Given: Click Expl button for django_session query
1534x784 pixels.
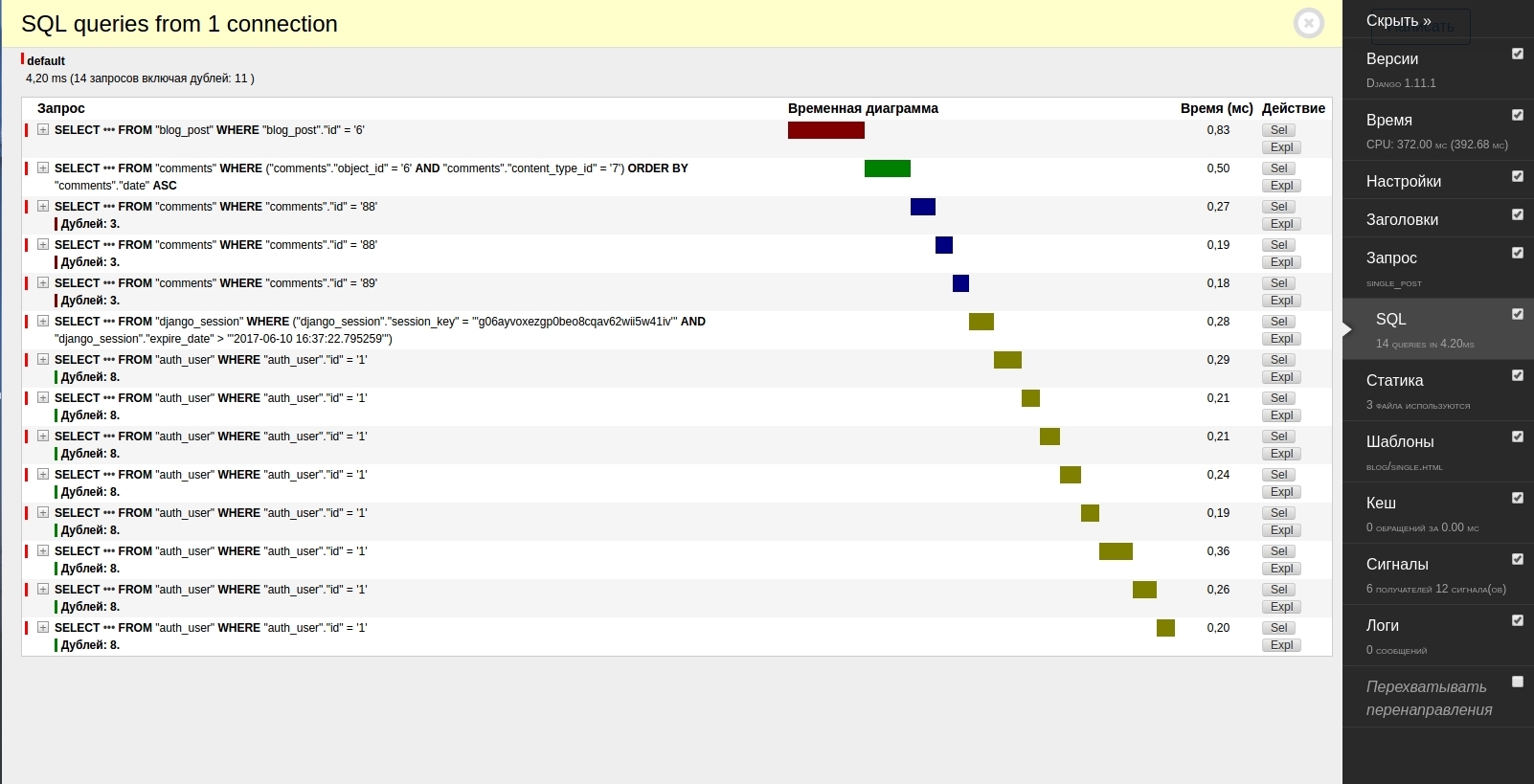Looking at the screenshot, I should [1281, 339].
